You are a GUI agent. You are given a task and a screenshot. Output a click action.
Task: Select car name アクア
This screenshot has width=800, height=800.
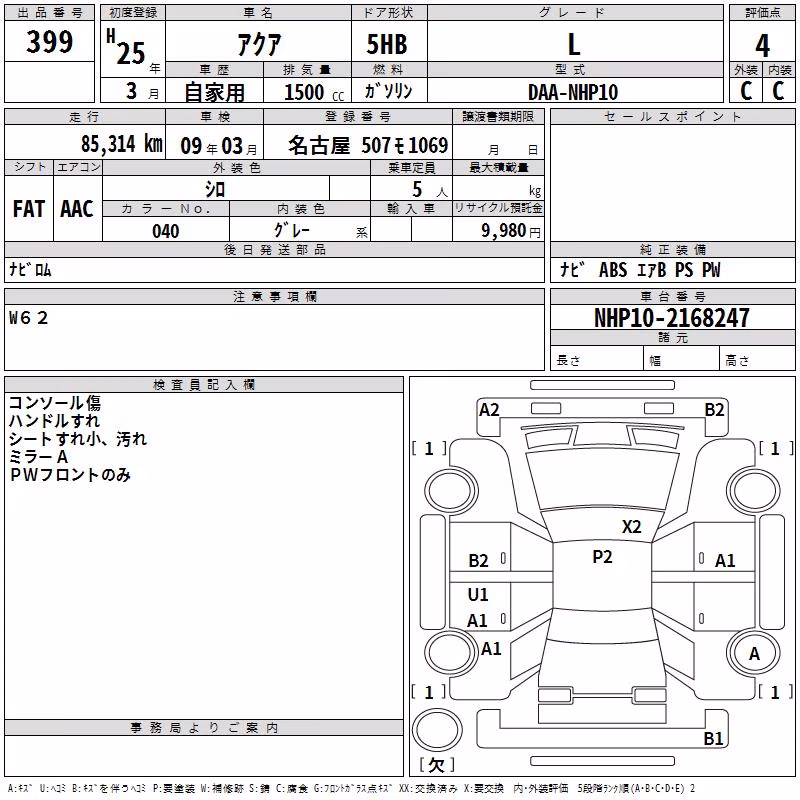pyautogui.click(x=259, y=44)
